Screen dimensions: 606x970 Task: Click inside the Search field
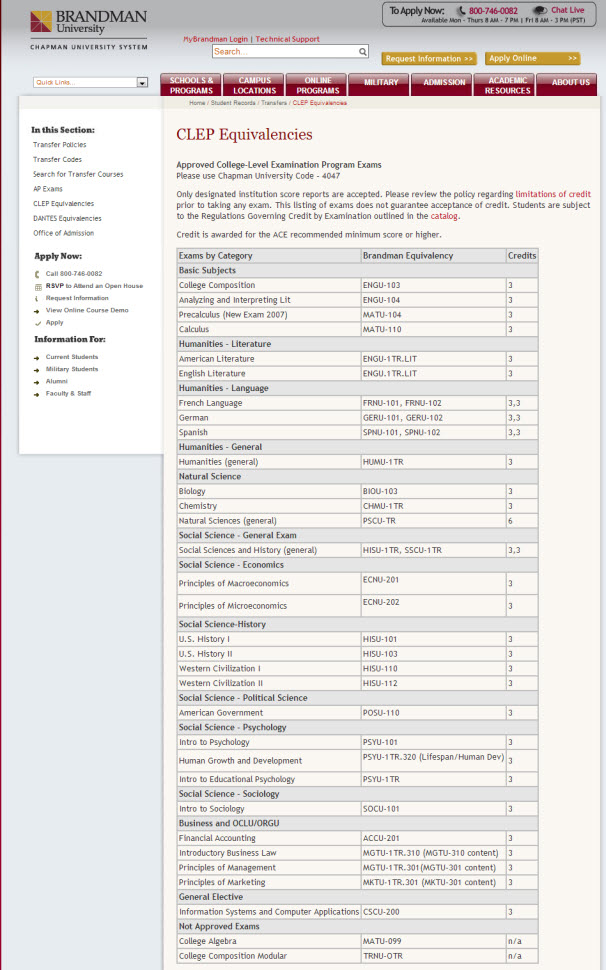[x=284, y=52]
